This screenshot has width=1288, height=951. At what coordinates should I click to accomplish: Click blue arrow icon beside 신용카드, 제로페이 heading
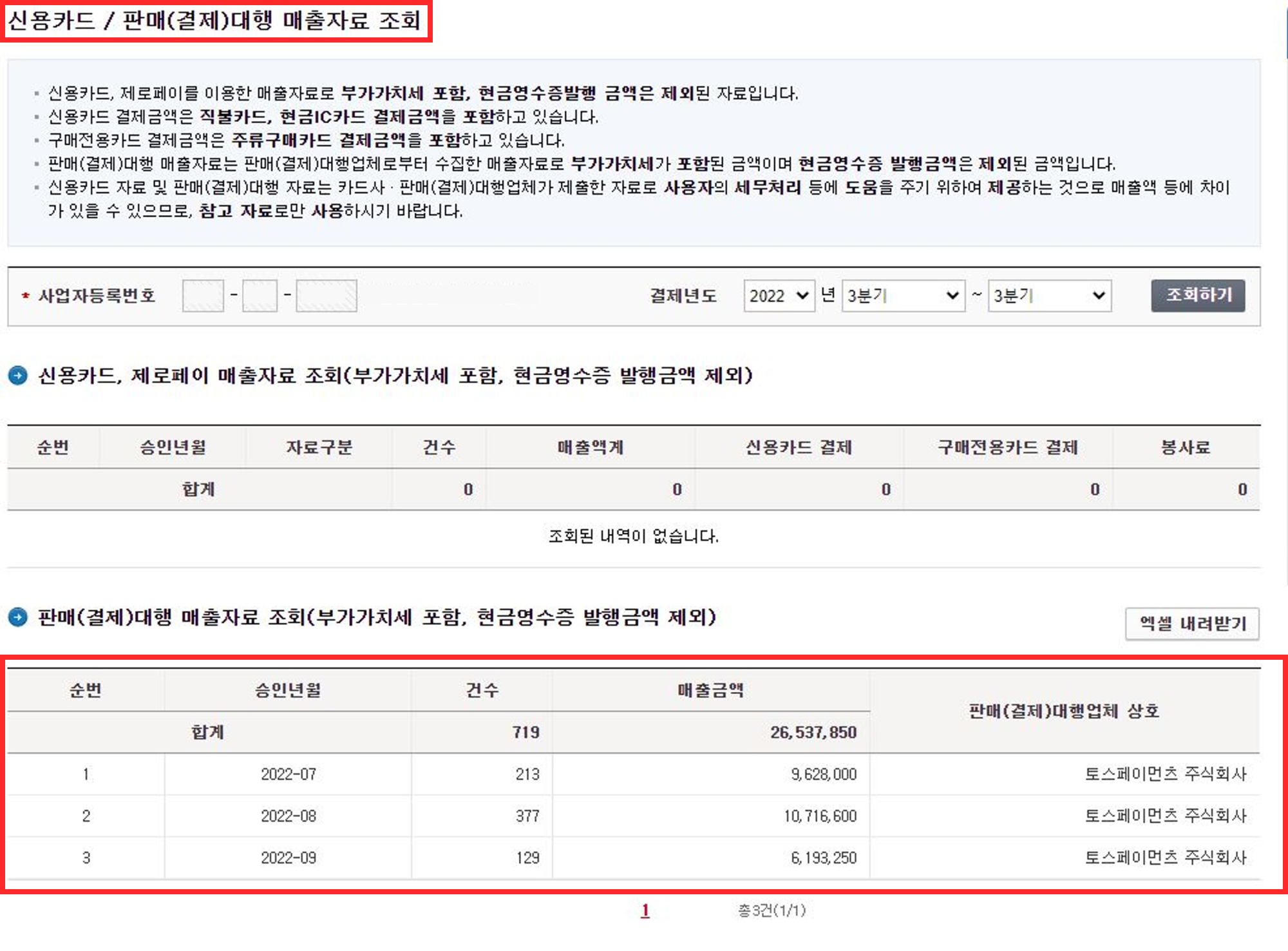(18, 375)
